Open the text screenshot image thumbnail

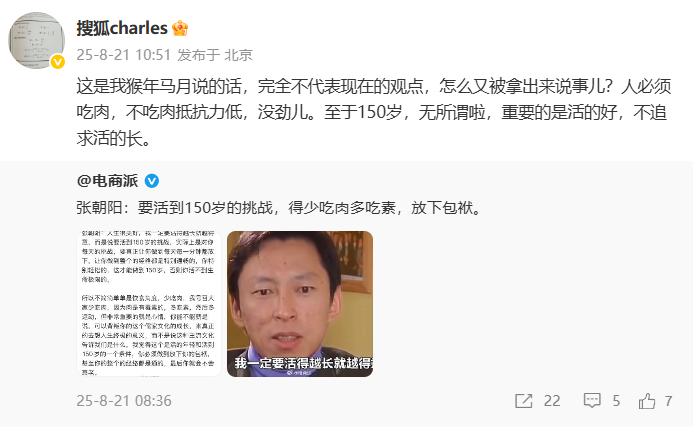(x=149, y=304)
